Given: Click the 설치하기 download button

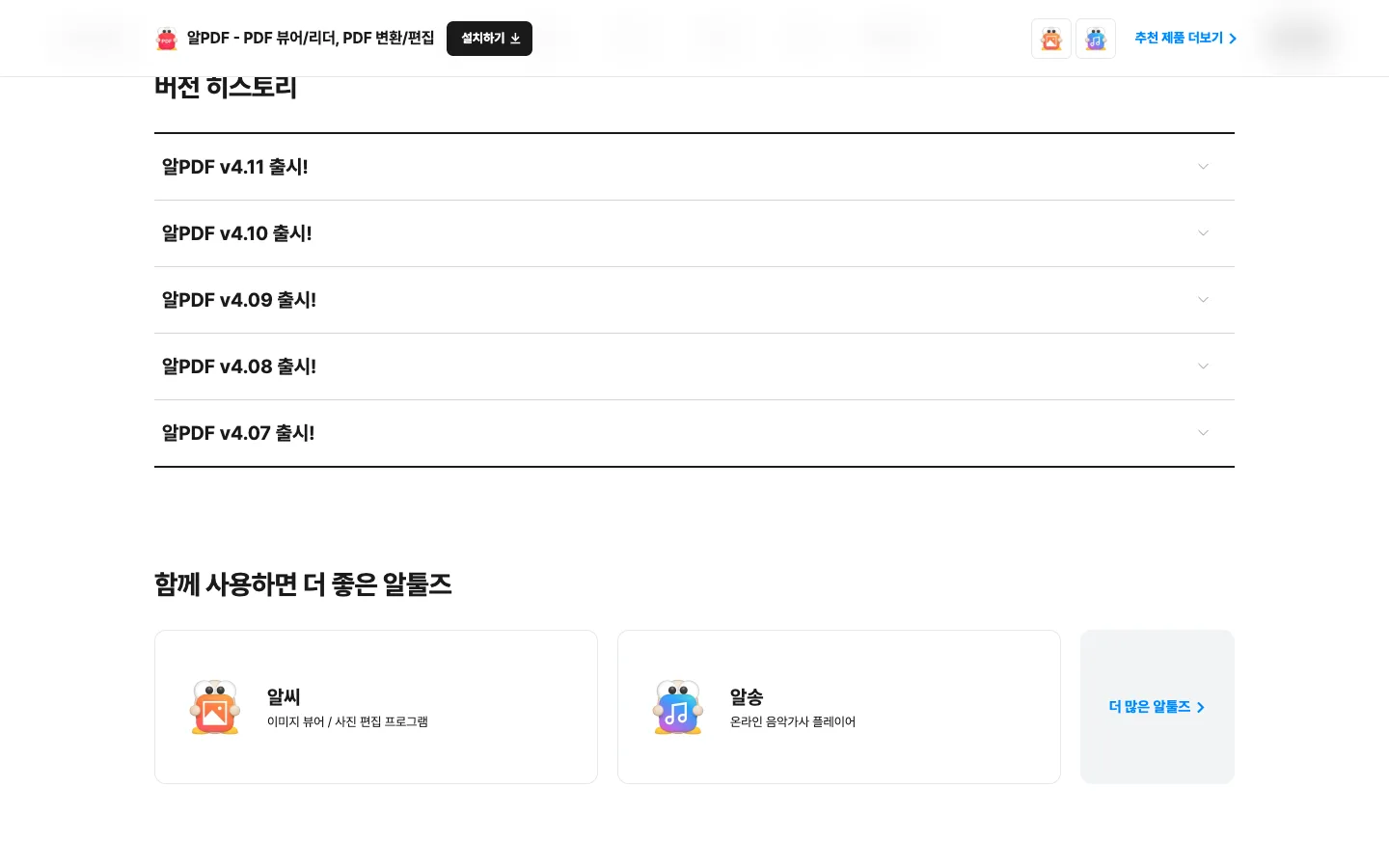Looking at the screenshot, I should [x=489, y=39].
